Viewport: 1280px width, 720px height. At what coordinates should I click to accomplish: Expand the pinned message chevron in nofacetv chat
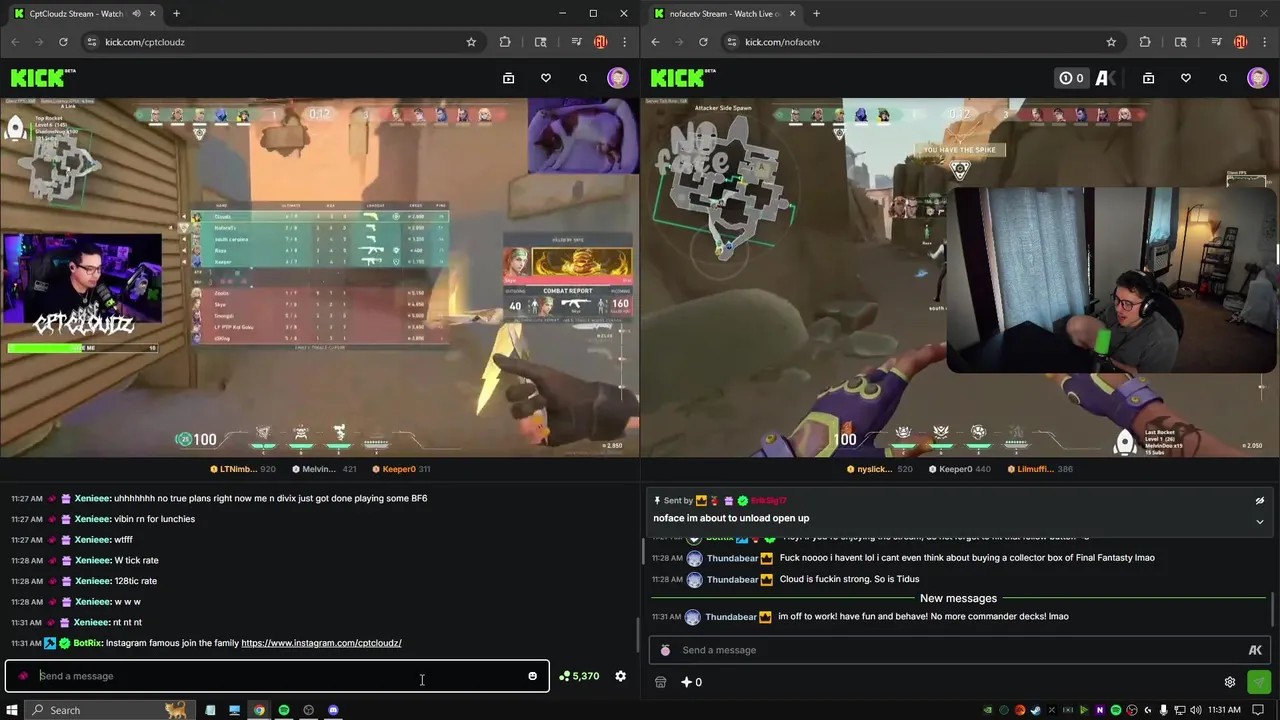click(1260, 521)
